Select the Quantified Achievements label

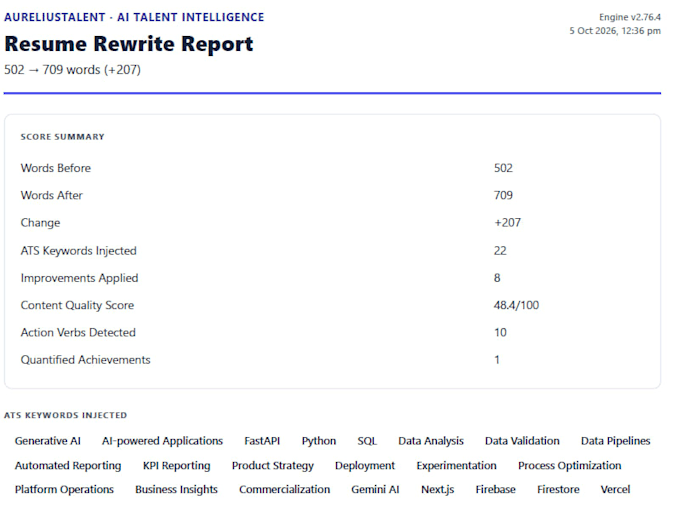tap(85, 360)
